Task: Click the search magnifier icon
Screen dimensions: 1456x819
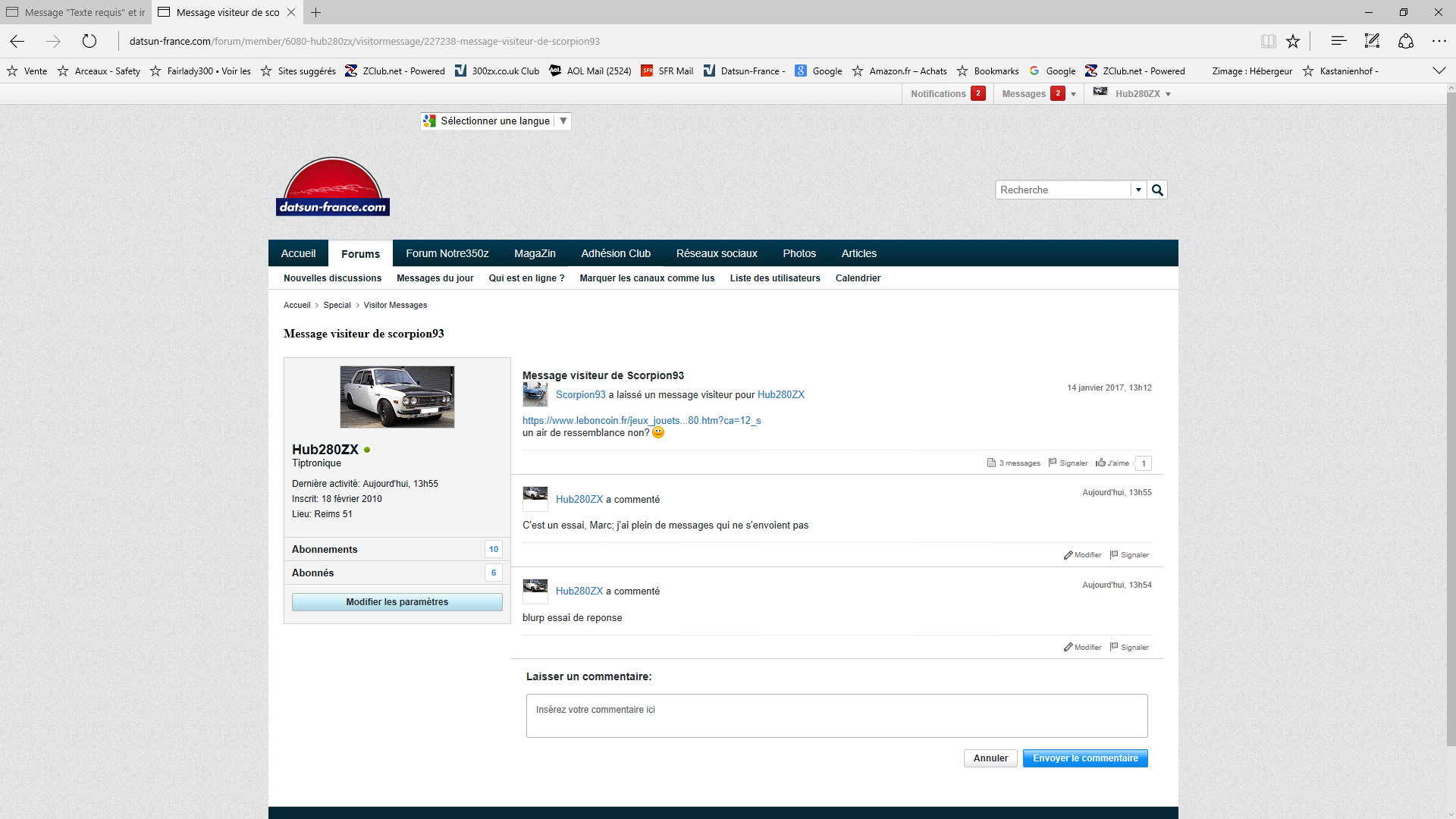Action: coord(1157,190)
